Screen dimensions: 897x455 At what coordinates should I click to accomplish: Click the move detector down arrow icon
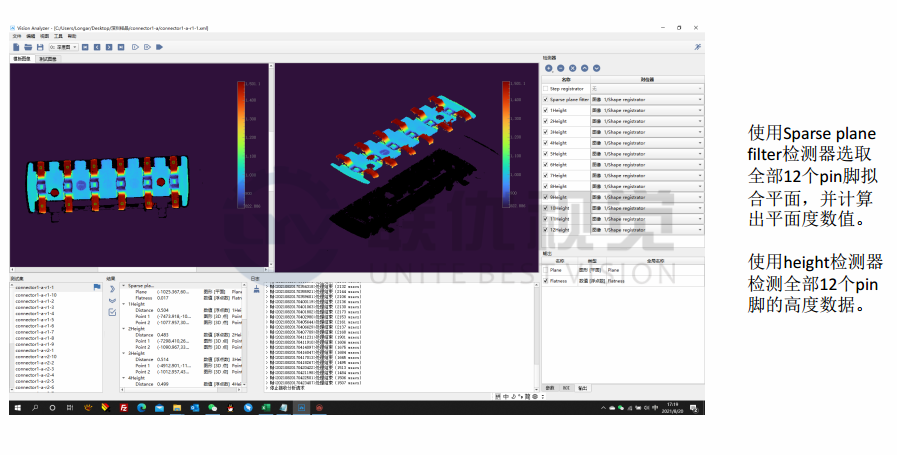[x=597, y=68]
